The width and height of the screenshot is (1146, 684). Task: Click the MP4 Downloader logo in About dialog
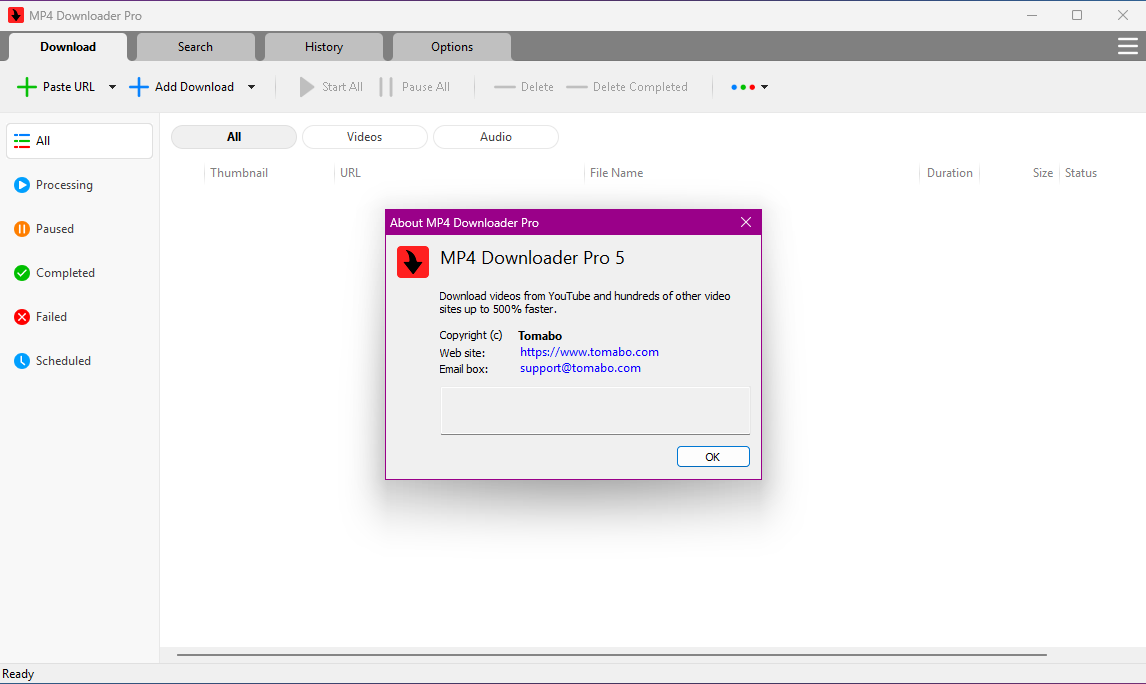pyautogui.click(x=413, y=262)
